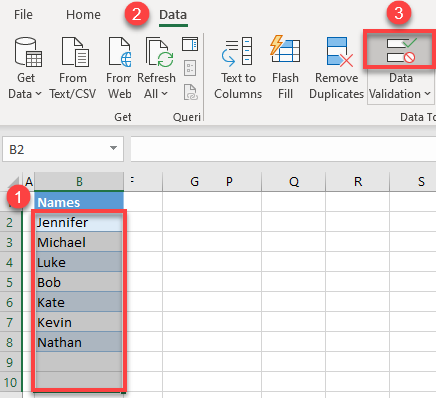Expand the Refresh All dropdown arrow
This screenshot has width=436, height=398.
[x=165, y=94]
